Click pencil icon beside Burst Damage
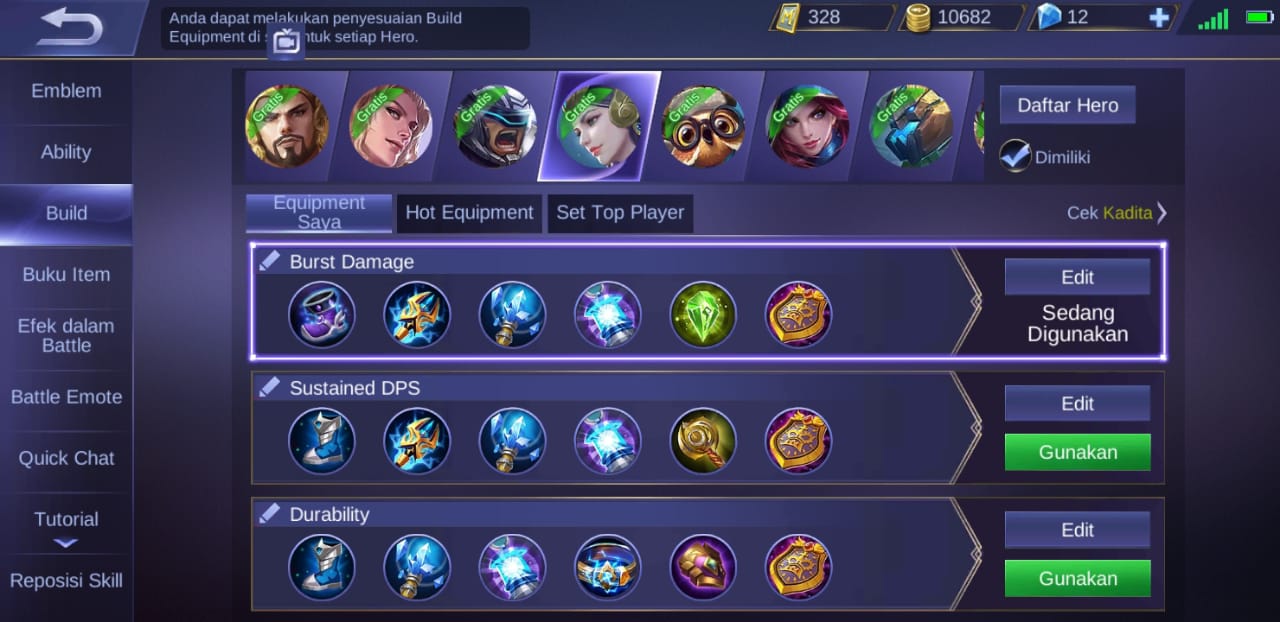This screenshot has width=1280, height=622. [x=269, y=261]
